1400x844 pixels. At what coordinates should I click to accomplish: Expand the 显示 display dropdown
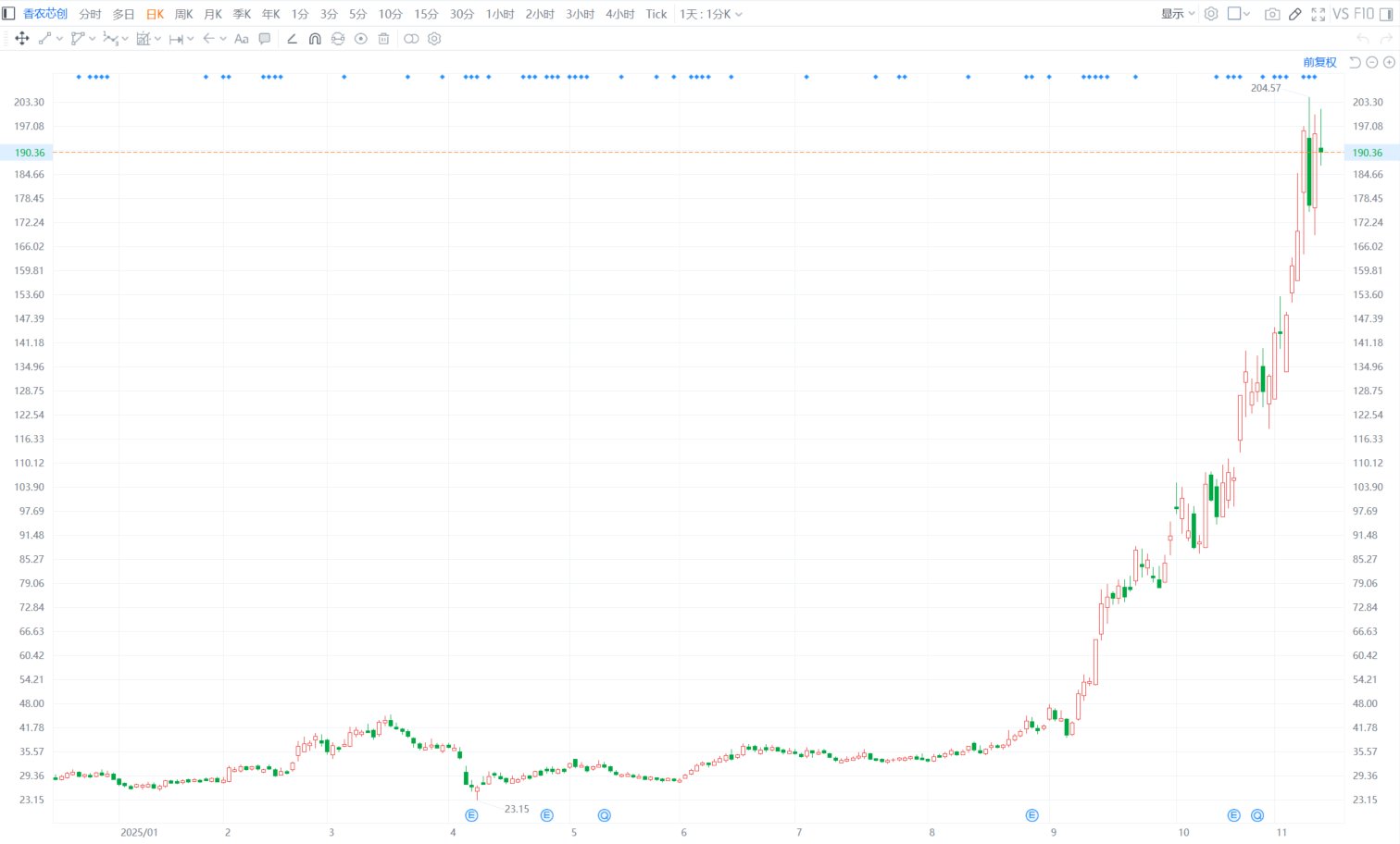[x=1178, y=14]
